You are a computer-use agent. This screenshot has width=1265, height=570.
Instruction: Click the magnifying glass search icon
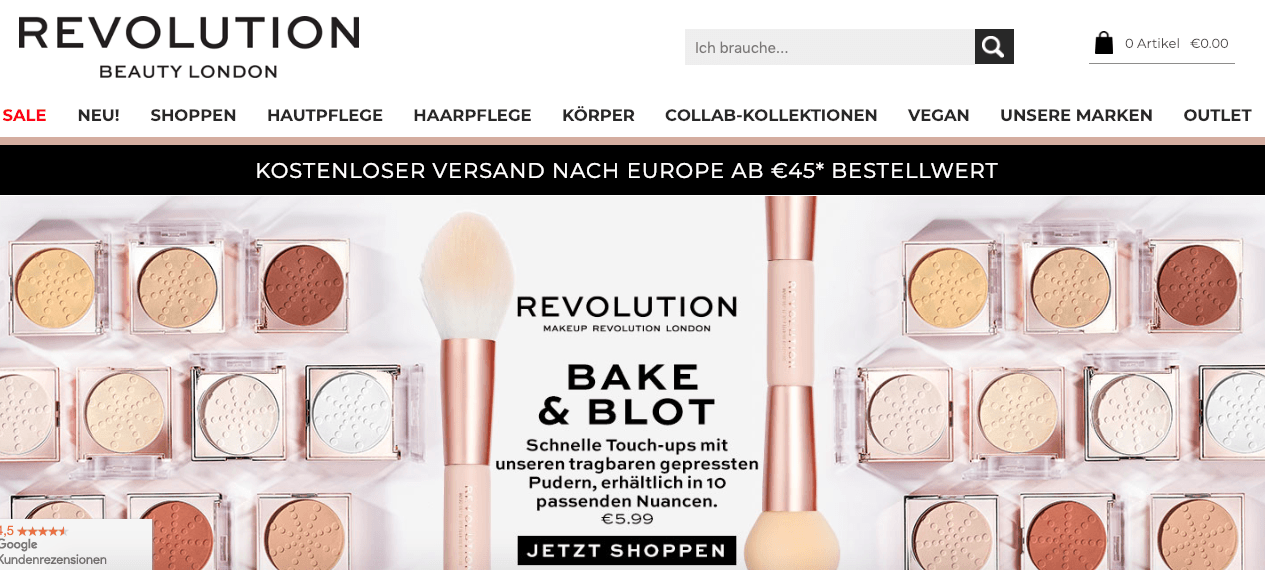[994, 47]
